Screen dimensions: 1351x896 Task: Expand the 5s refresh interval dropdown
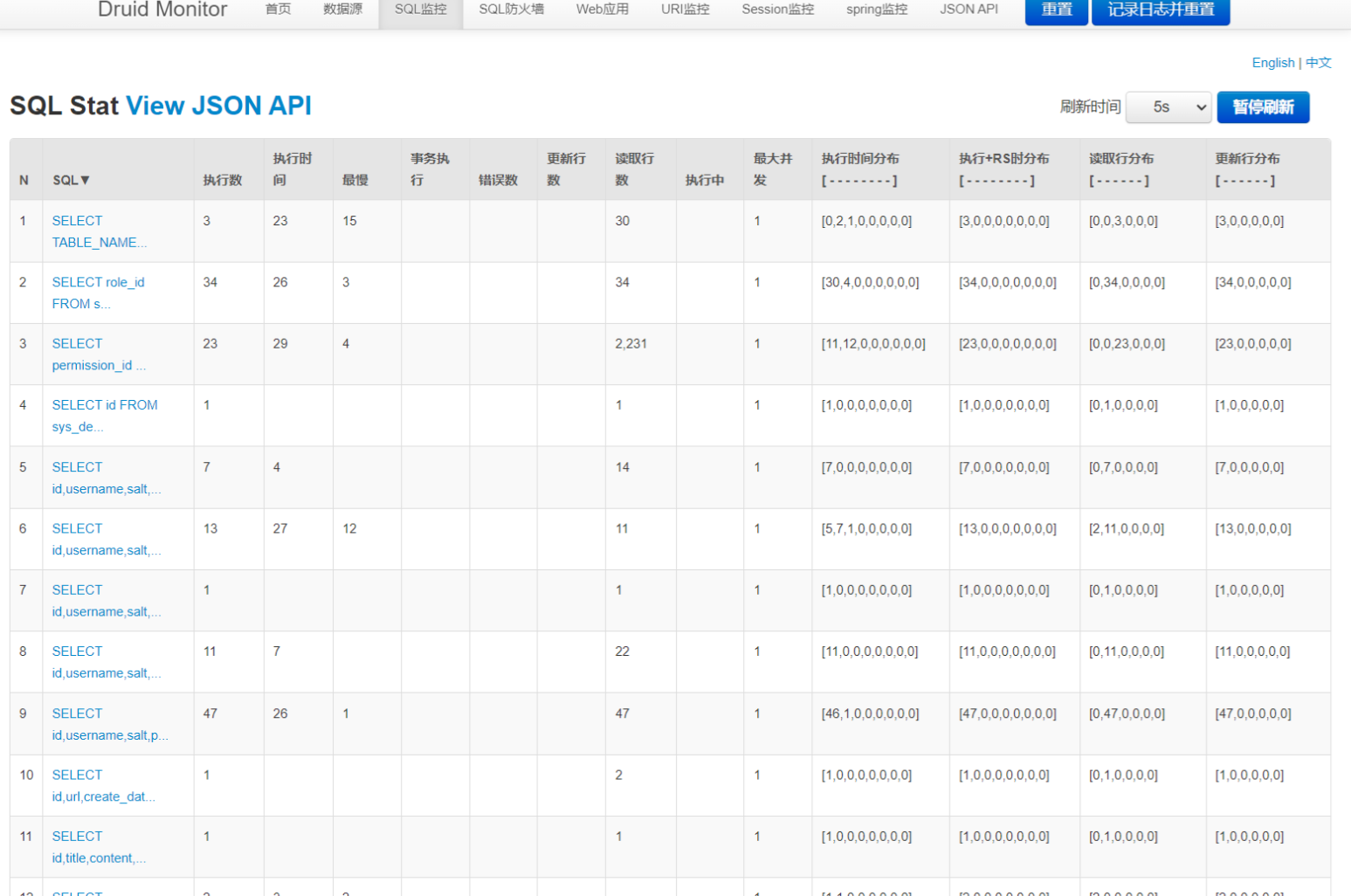tap(1168, 107)
